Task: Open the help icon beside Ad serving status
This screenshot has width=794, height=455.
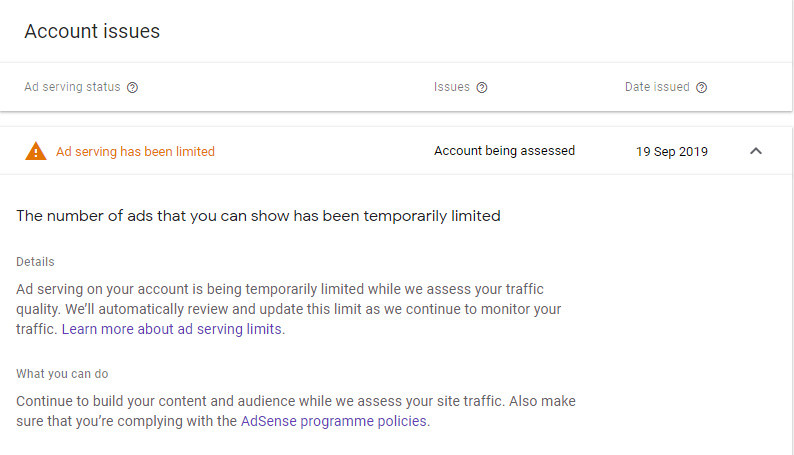Action: pyautogui.click(x=132, y=88)
